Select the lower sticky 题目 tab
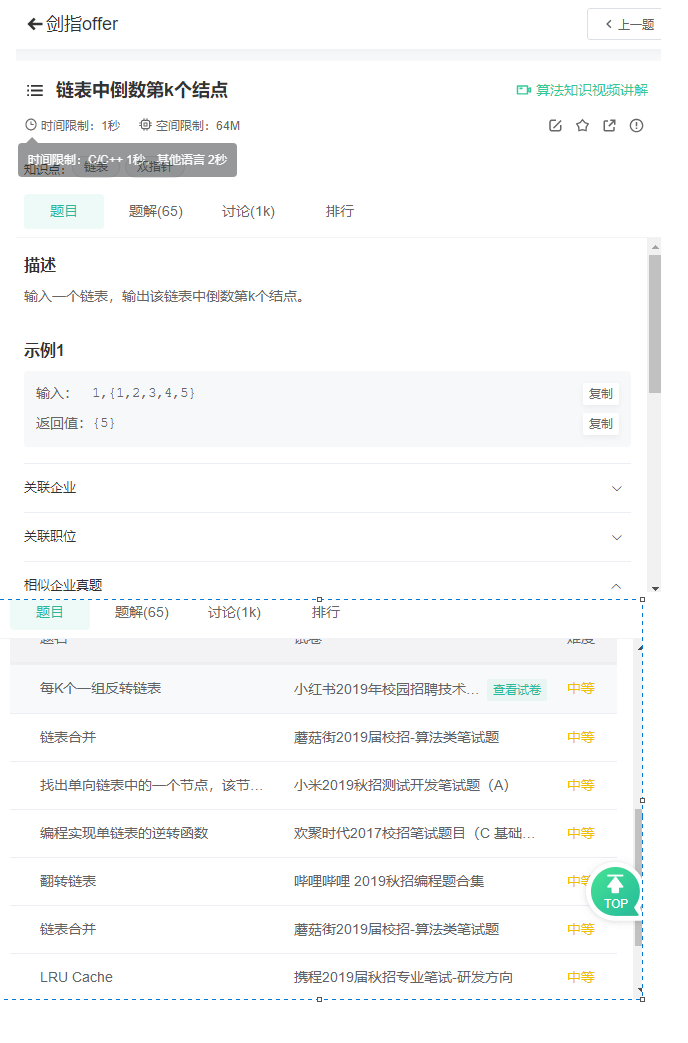The height and width of the screenshot is (1043, 688). (x=50, y=613)
